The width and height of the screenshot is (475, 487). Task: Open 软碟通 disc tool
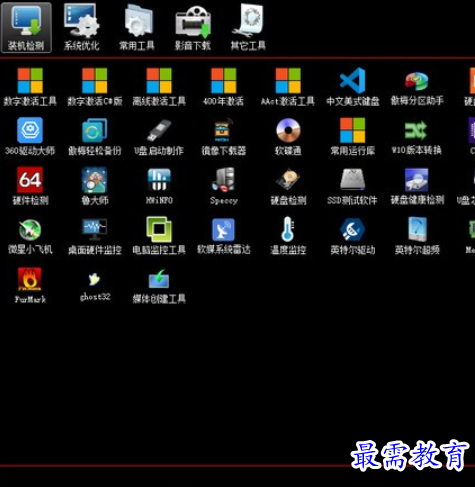288,136
